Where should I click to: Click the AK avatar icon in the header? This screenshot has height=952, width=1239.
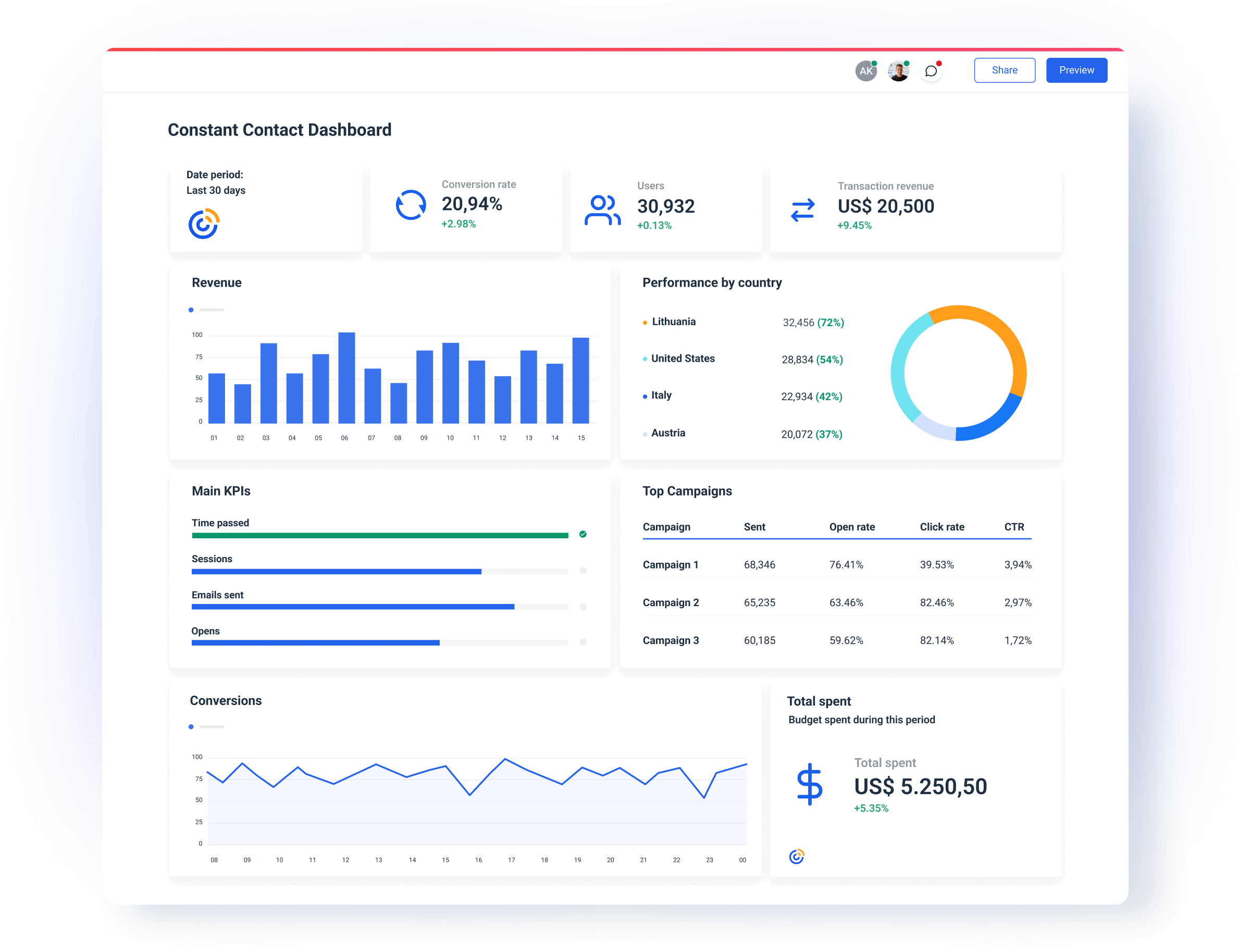865,70
